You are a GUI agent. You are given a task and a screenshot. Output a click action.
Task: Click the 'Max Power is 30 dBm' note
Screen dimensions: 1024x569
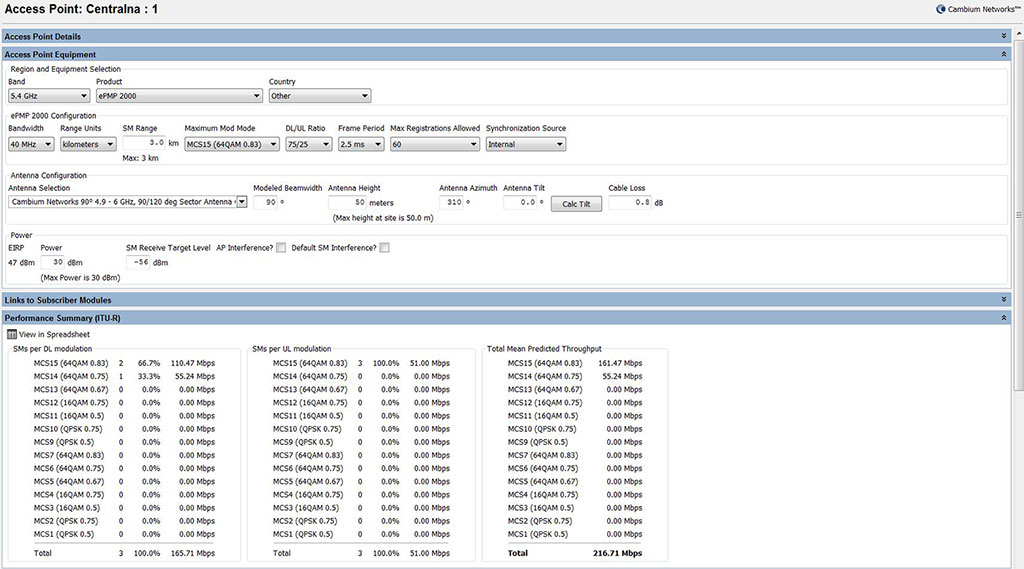[x=80, y=278]
